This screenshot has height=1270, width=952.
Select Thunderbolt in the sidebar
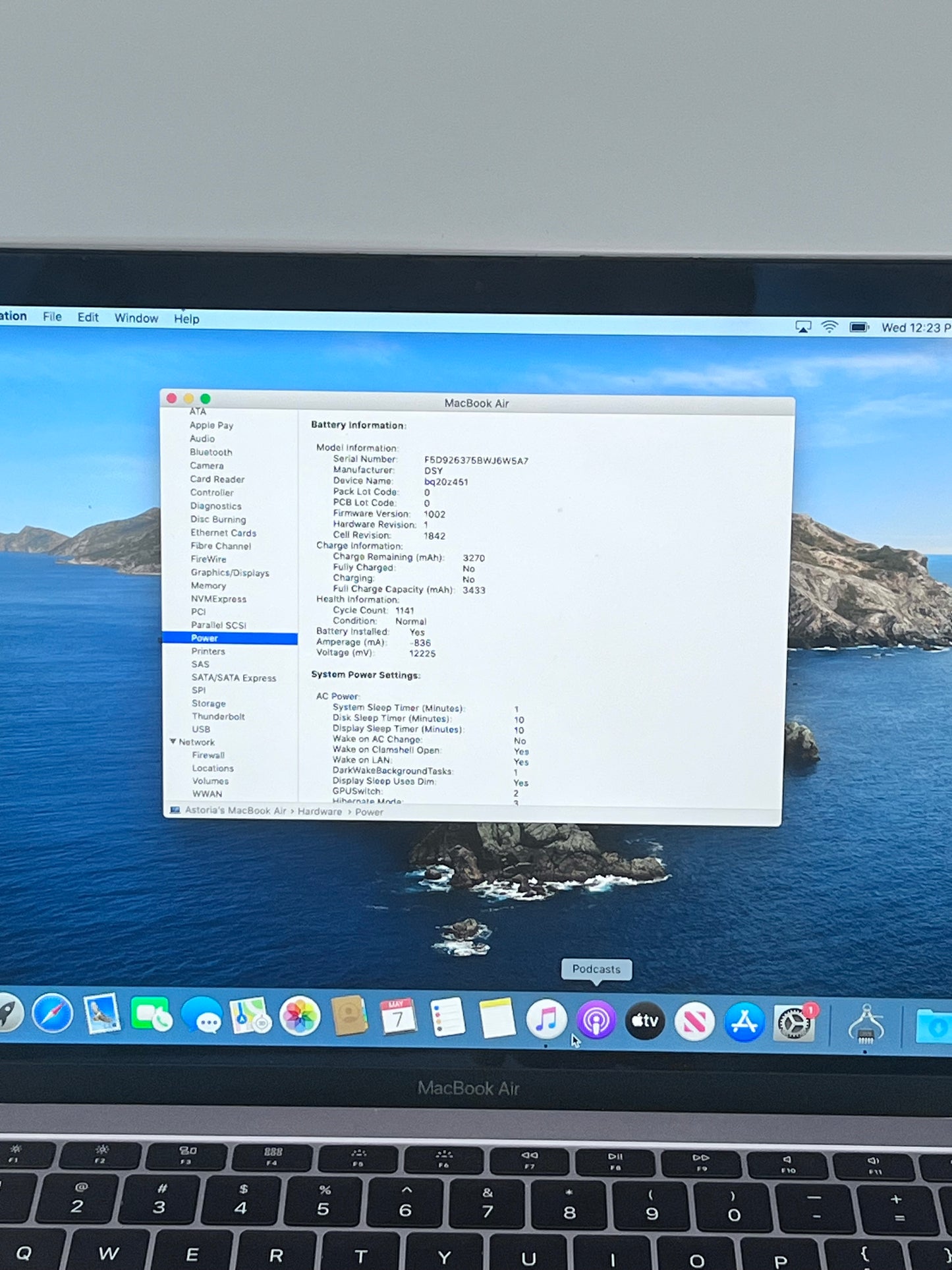[218, 716]
